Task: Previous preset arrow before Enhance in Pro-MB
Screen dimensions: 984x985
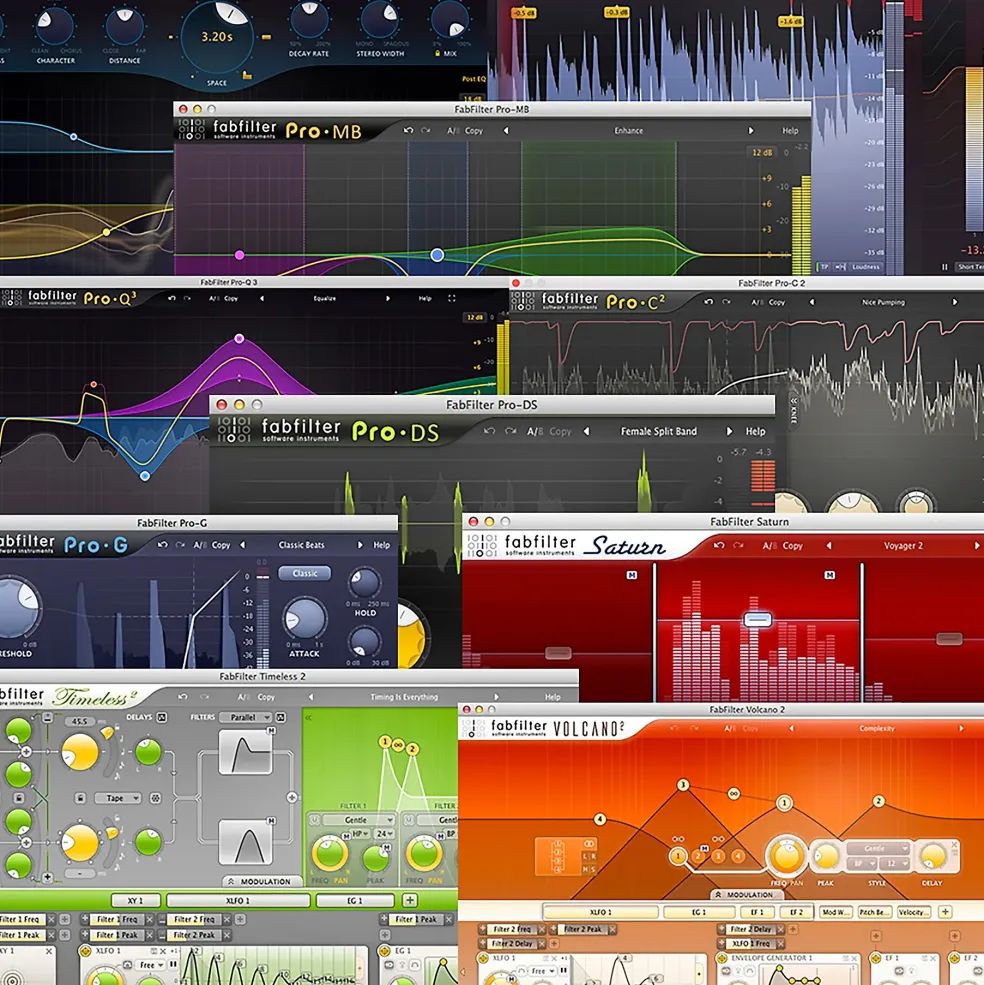Action: (506, 131)
